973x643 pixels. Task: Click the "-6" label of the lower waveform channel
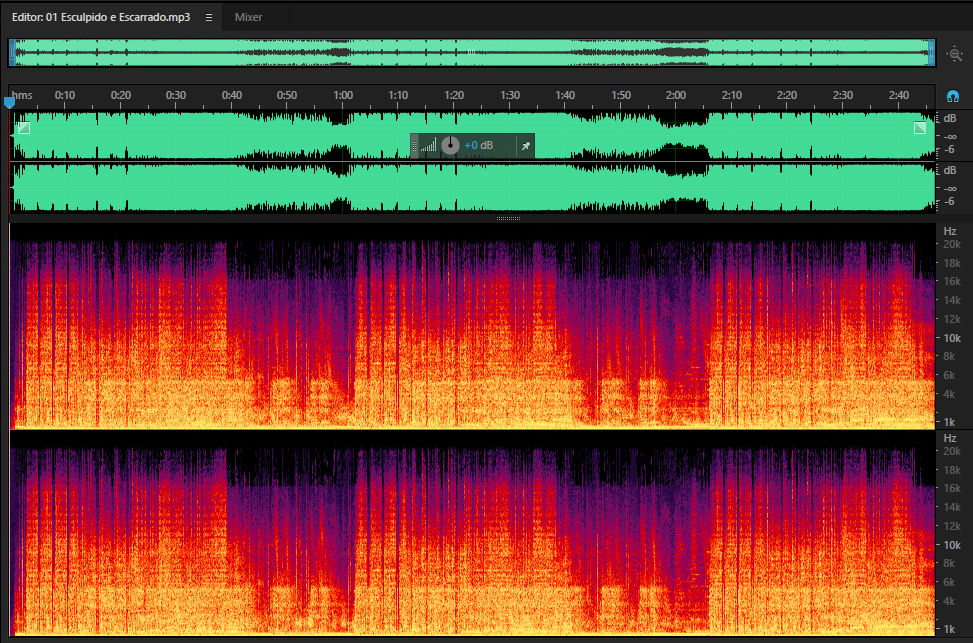point(949,201)
